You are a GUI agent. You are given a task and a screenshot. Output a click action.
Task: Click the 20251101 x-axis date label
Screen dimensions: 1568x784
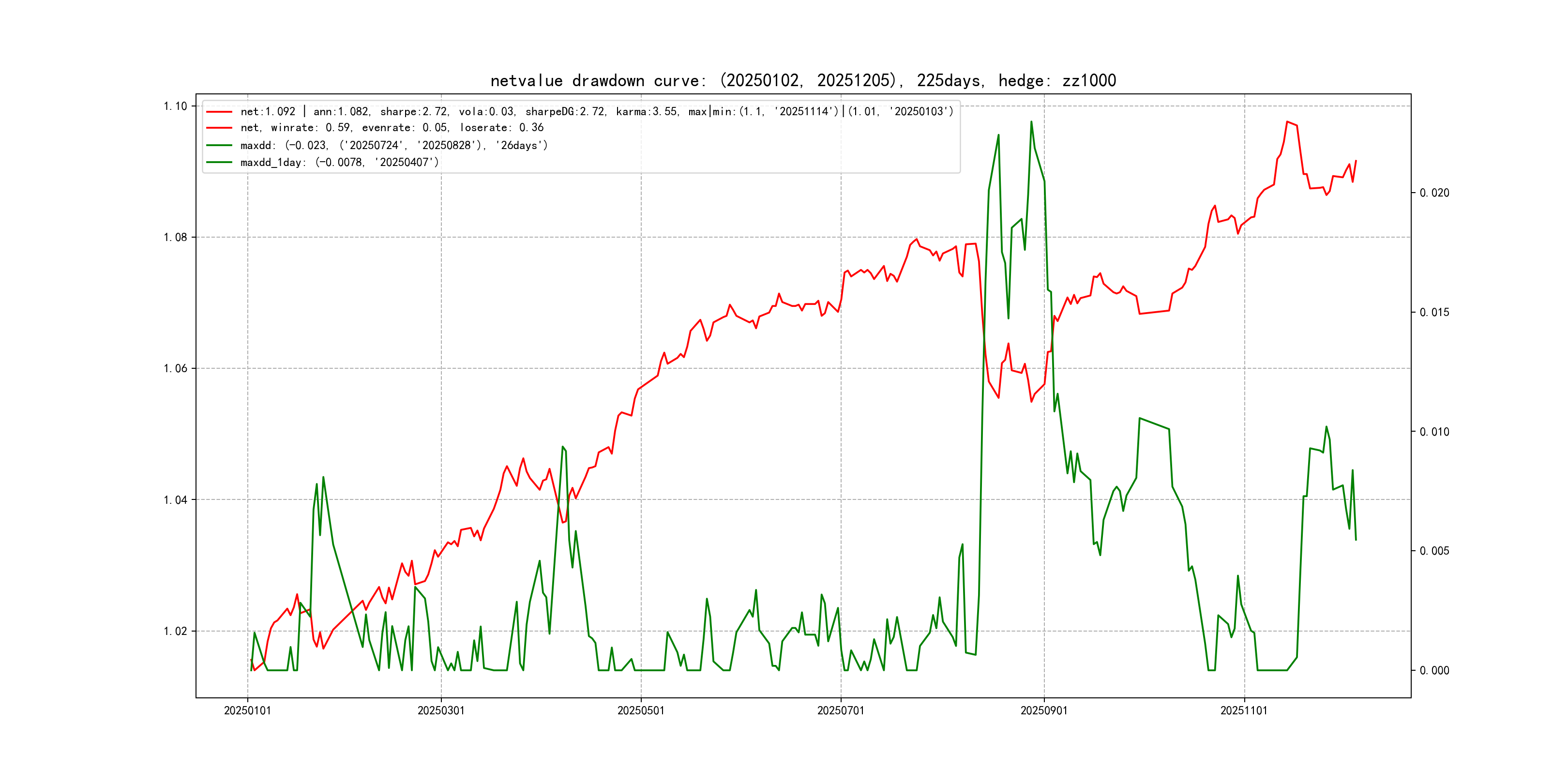1244,710
